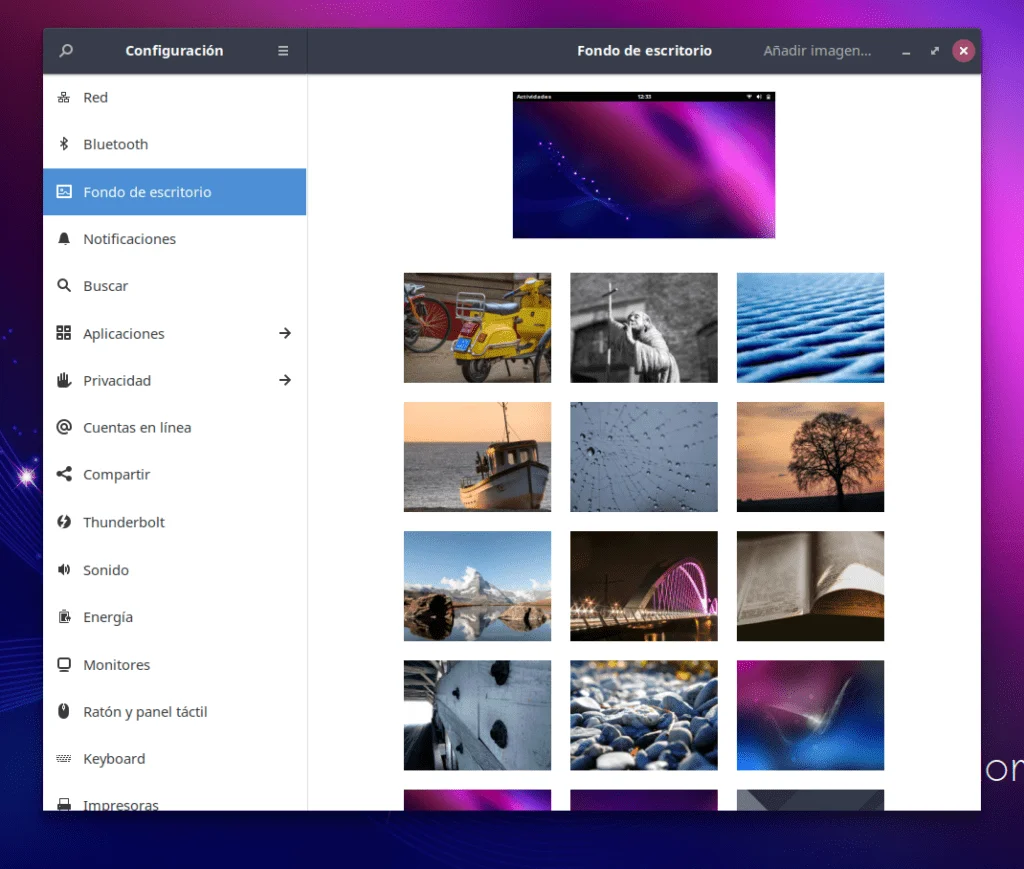Image resolution: width=1024 pixels, height=869 pixels.
Task: Click the share icon beside Compartir
Action: tap(63, 474)
